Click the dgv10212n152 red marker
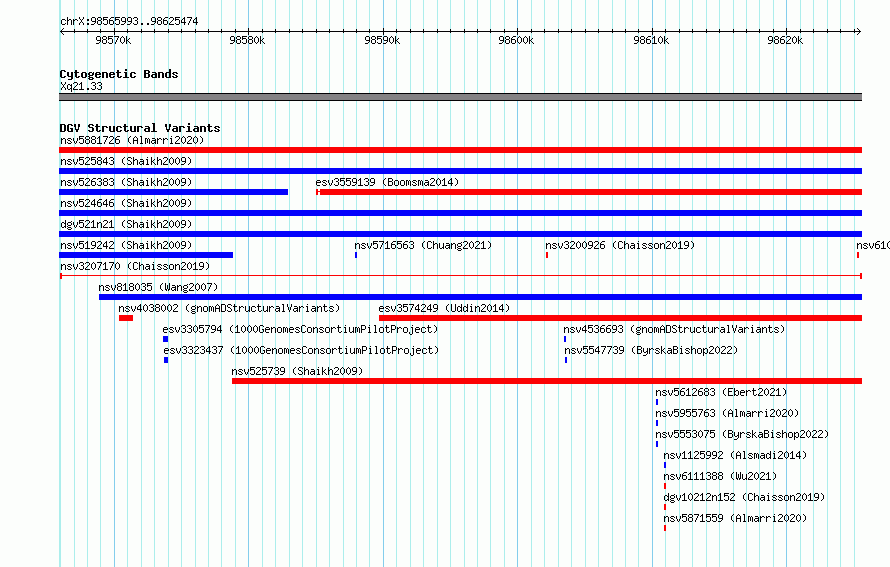 (665, 507)
